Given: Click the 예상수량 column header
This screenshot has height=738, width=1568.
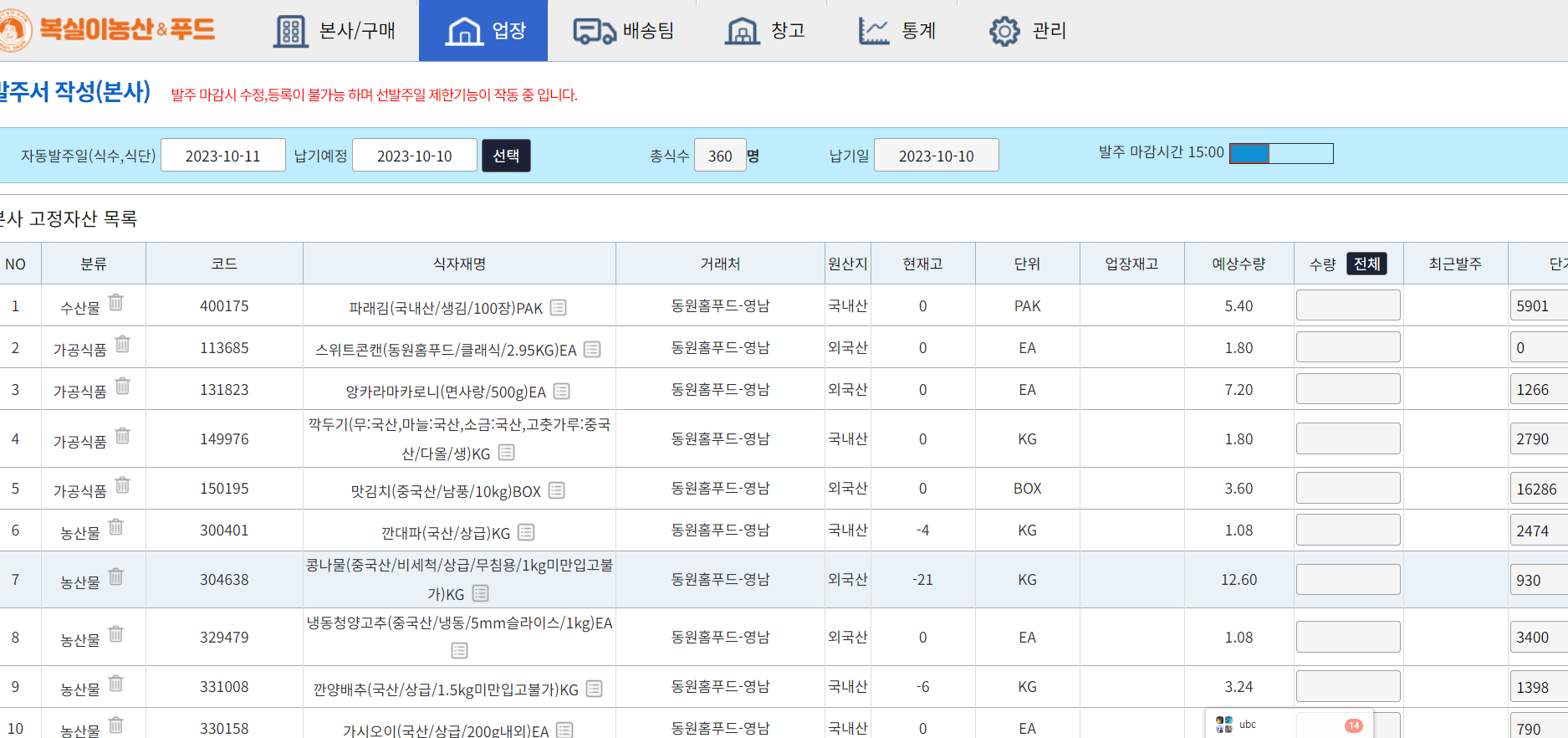Looking at the screenshot, I should click(x=1239, y=264).
